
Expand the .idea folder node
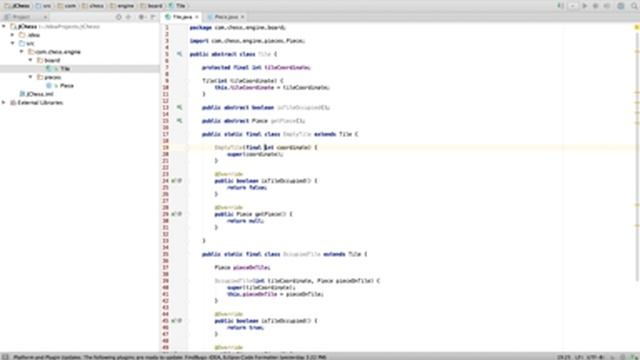tap(13, 35)
